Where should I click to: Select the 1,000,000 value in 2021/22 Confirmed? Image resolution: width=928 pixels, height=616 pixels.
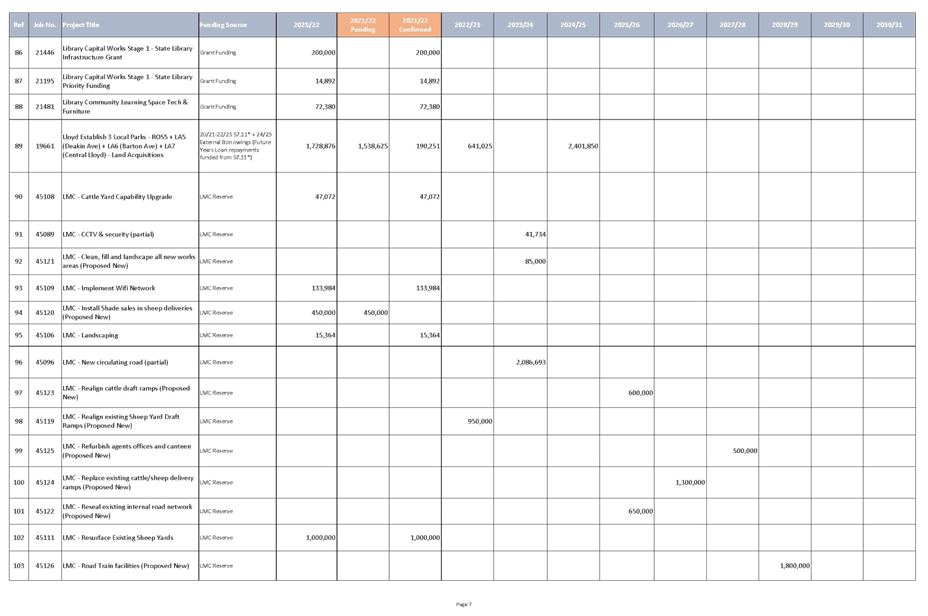pos(425,538)
